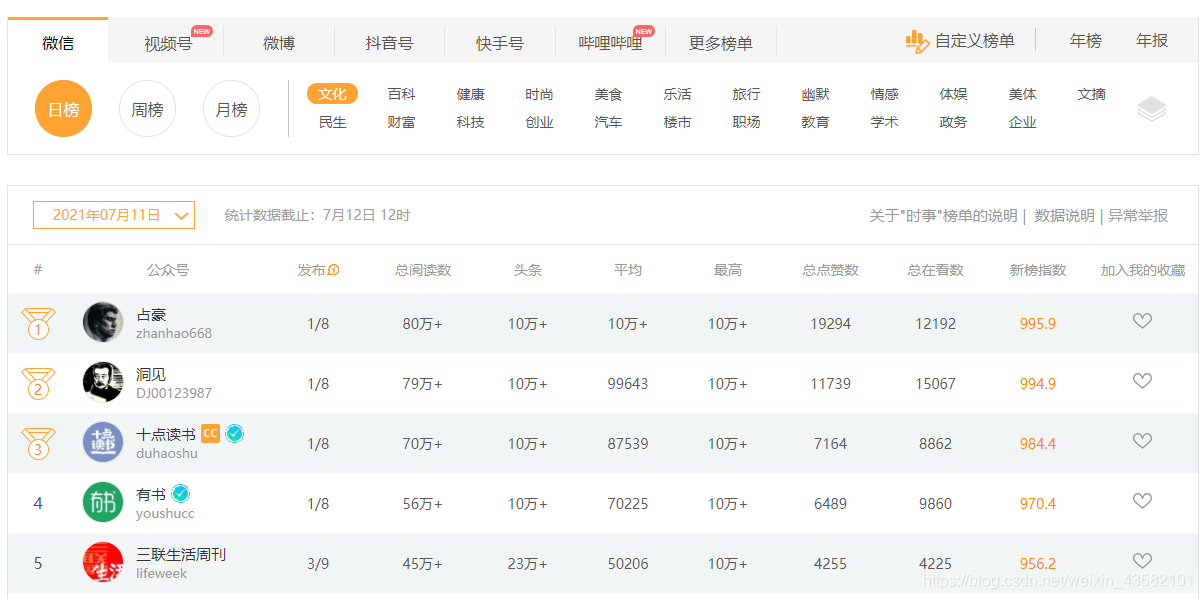This screenshot has height=599, width=1202.
Task: Switch to the 抖音号 tab
Action: click(x=389, y=44)
